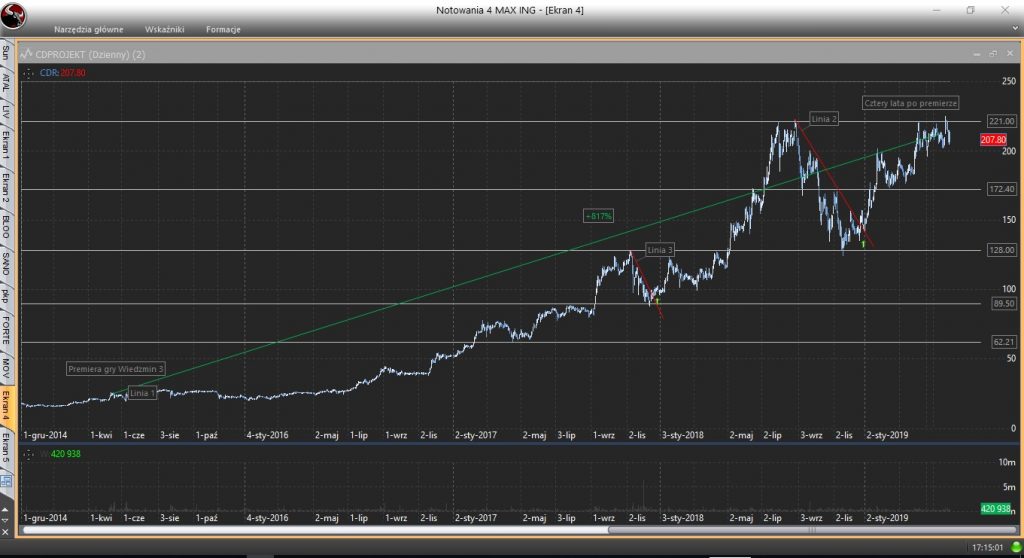Click the bull logo application button
1024x558 pixels.
pyautogui.click(x=13, y=15)
